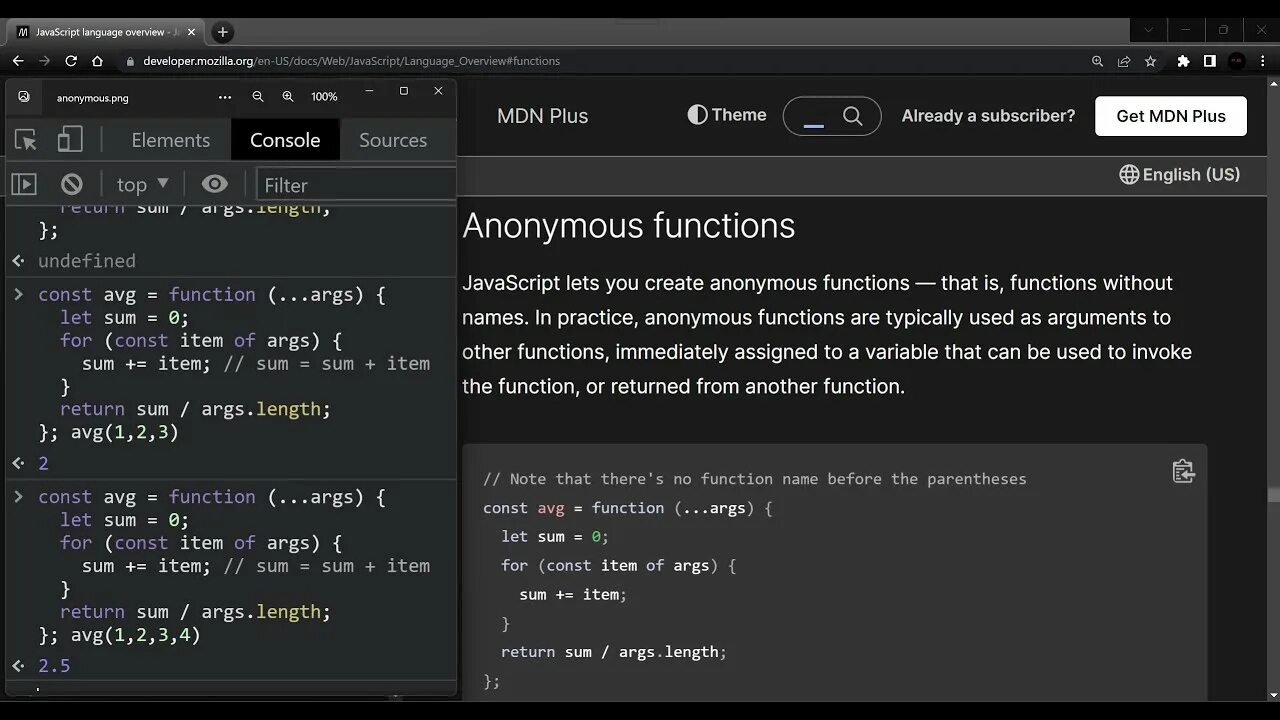The height and width of the screenshot is (720, 1280).
Task: Click the anonymous.png file name title
Action: (x=93, y=98)
